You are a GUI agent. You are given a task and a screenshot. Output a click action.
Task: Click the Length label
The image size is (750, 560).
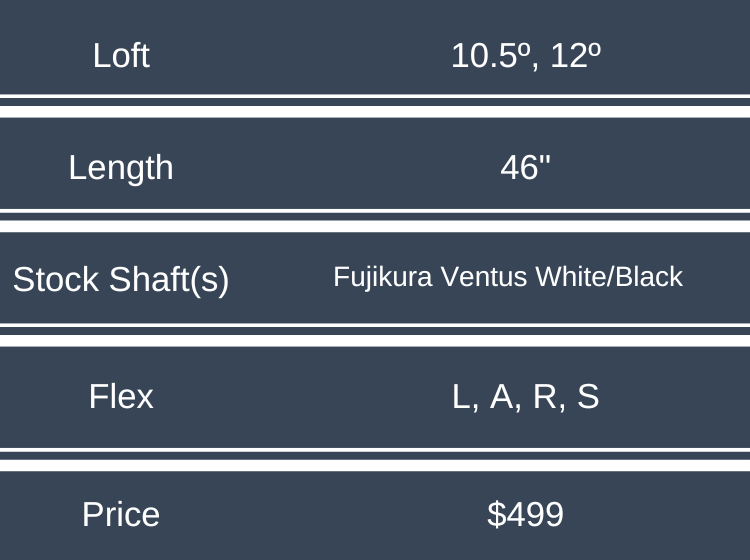pyautogui.click(x=121, y=167)
